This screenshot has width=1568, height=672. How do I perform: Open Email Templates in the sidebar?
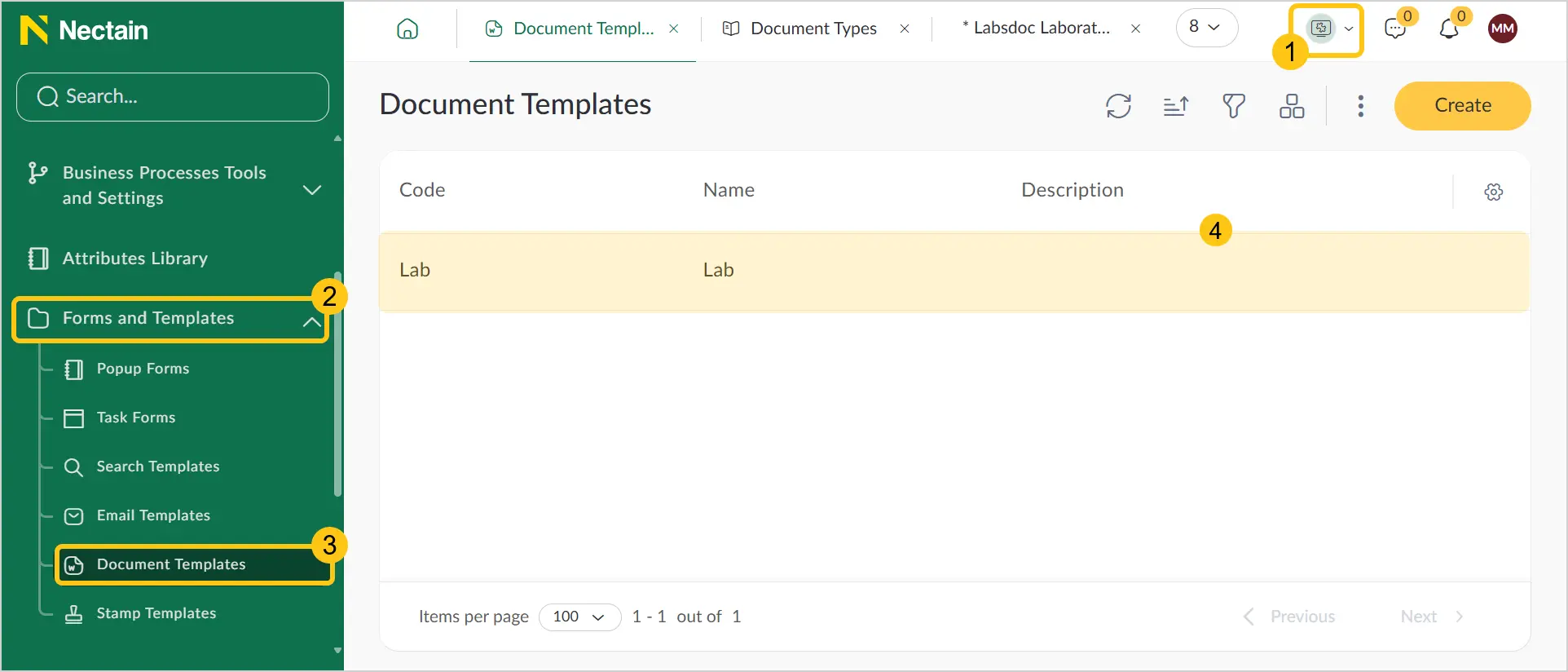[153, 515]
